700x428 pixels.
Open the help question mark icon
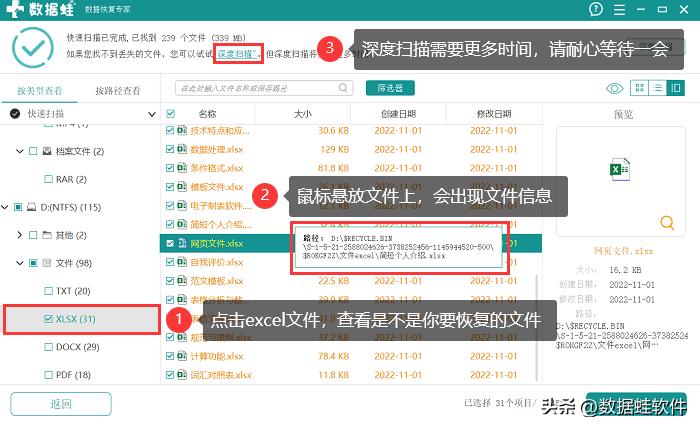(596, 9)
